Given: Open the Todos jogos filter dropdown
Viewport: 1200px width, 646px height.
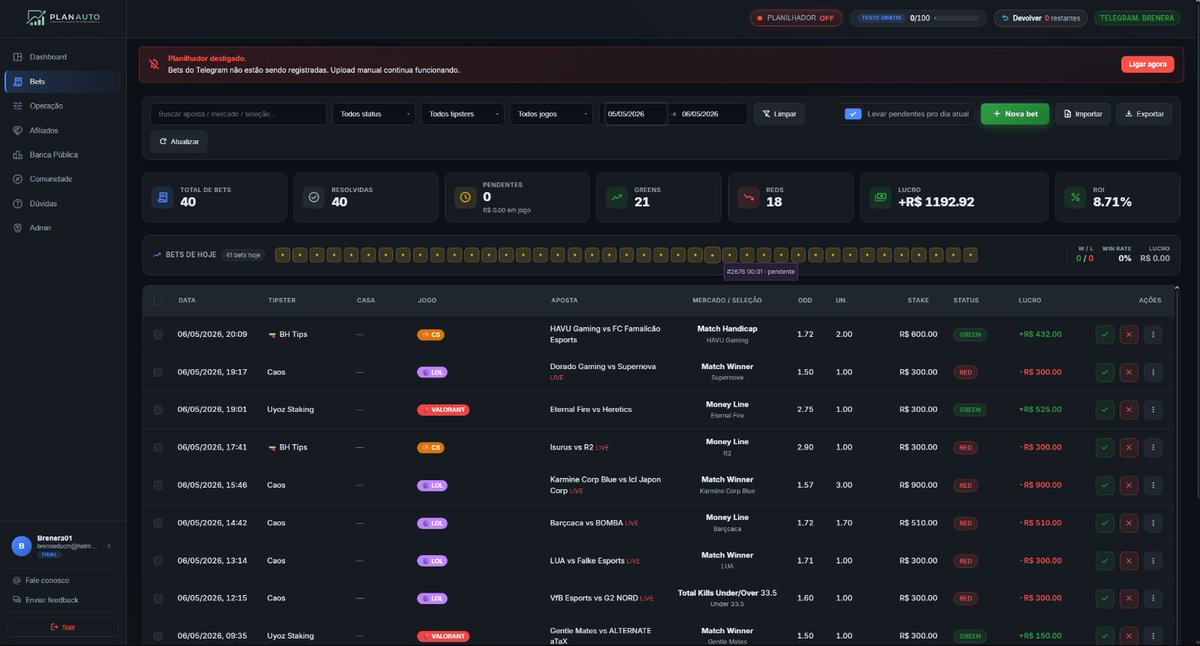Looking at the screenshot, I should point(551,114).
